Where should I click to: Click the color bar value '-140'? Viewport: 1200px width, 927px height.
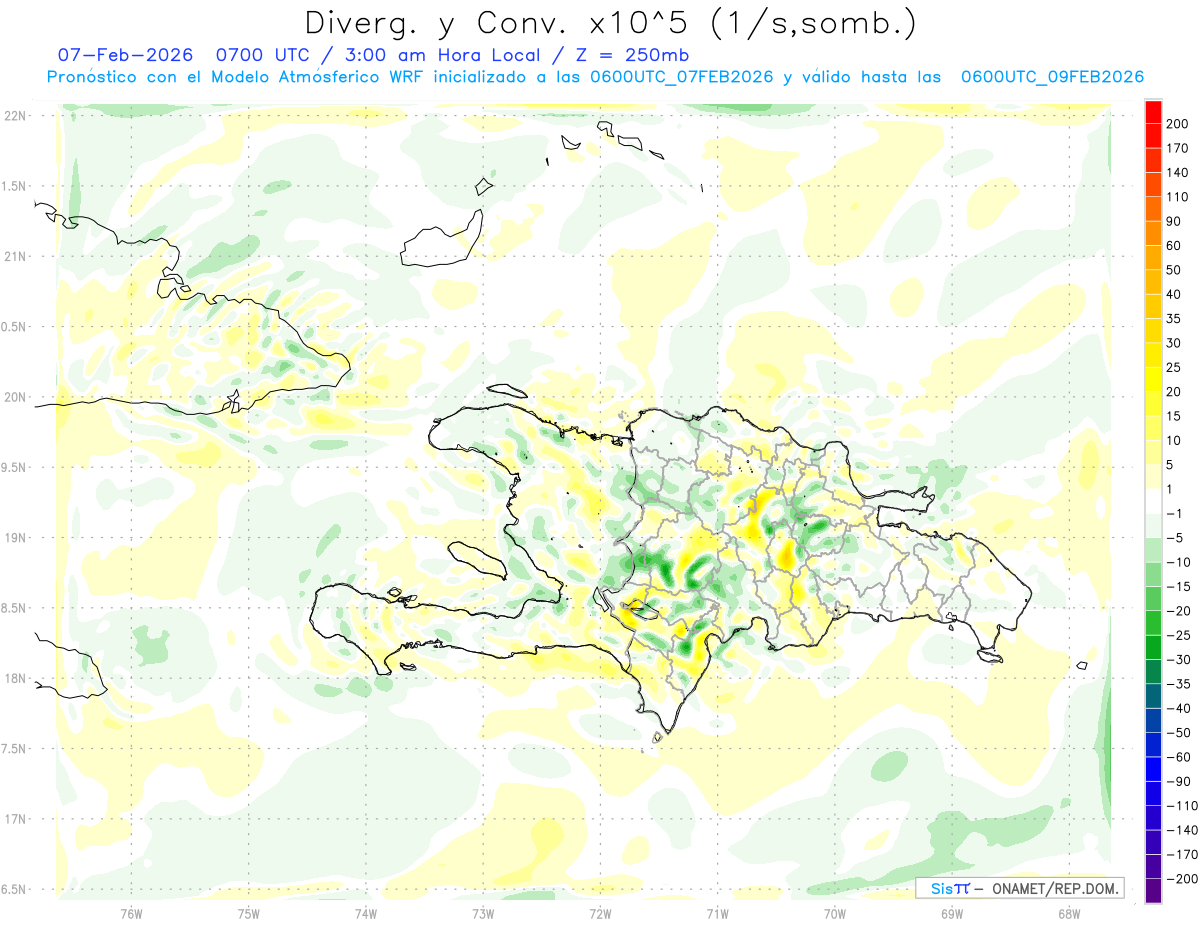(1182, 830)
